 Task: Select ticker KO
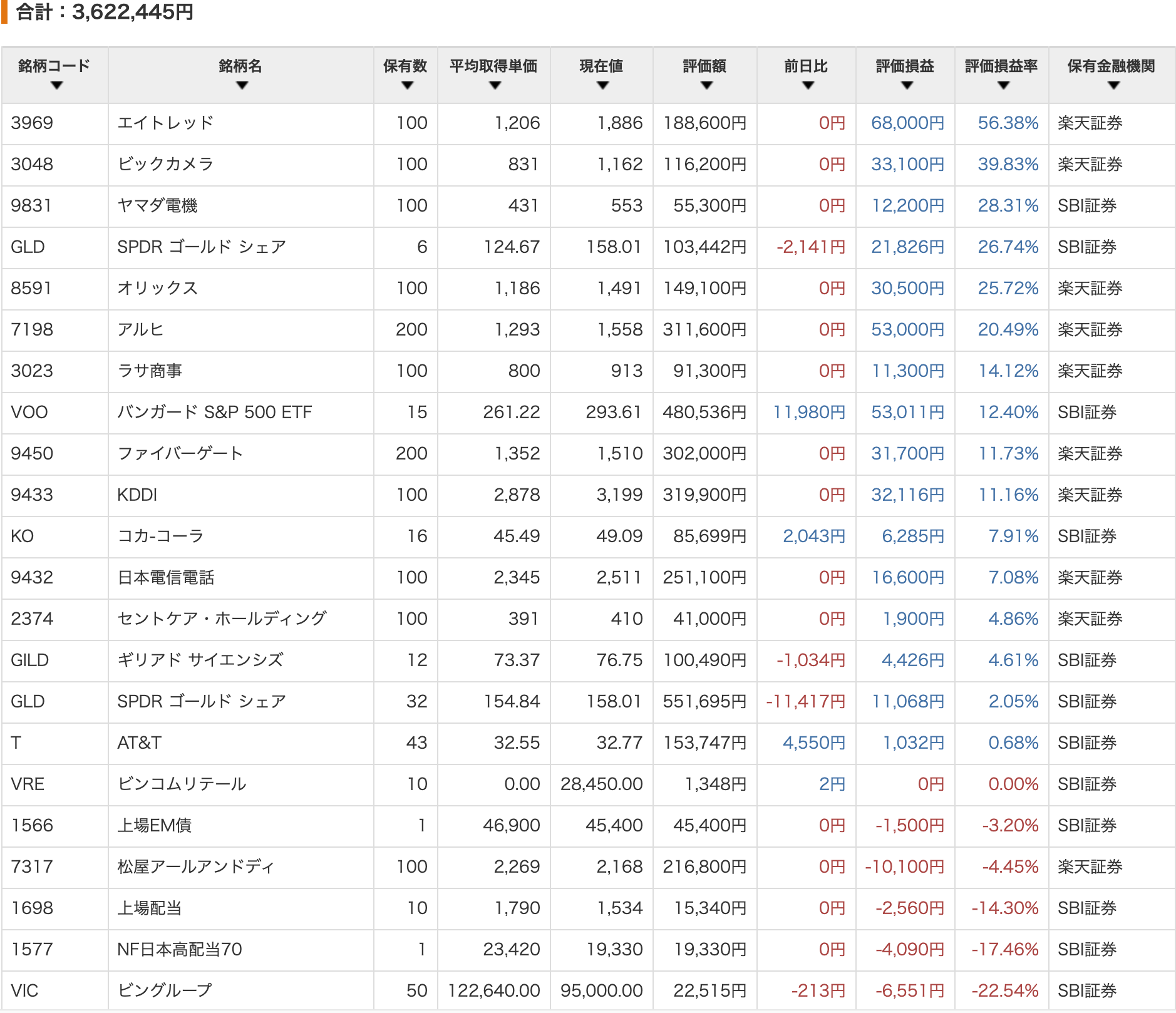pyautogui.click(x=23, y=536)
